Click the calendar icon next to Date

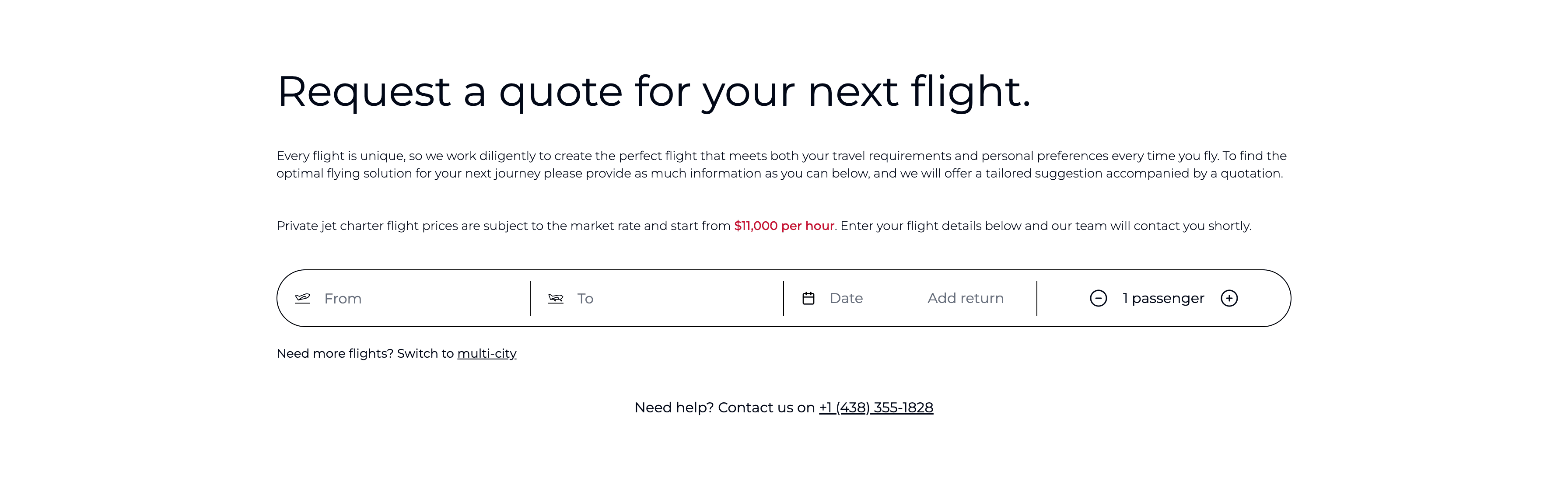808,298
